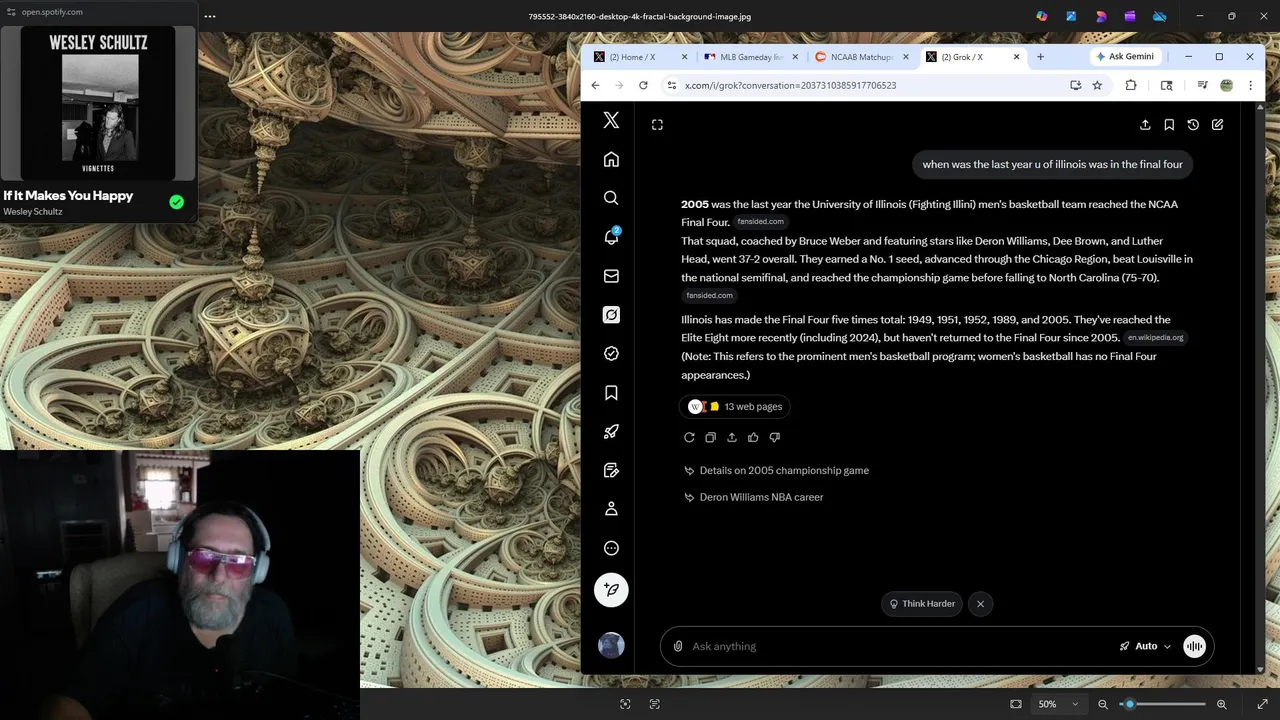
Task: Open the X logo home icon
Action: click(611, 121)
